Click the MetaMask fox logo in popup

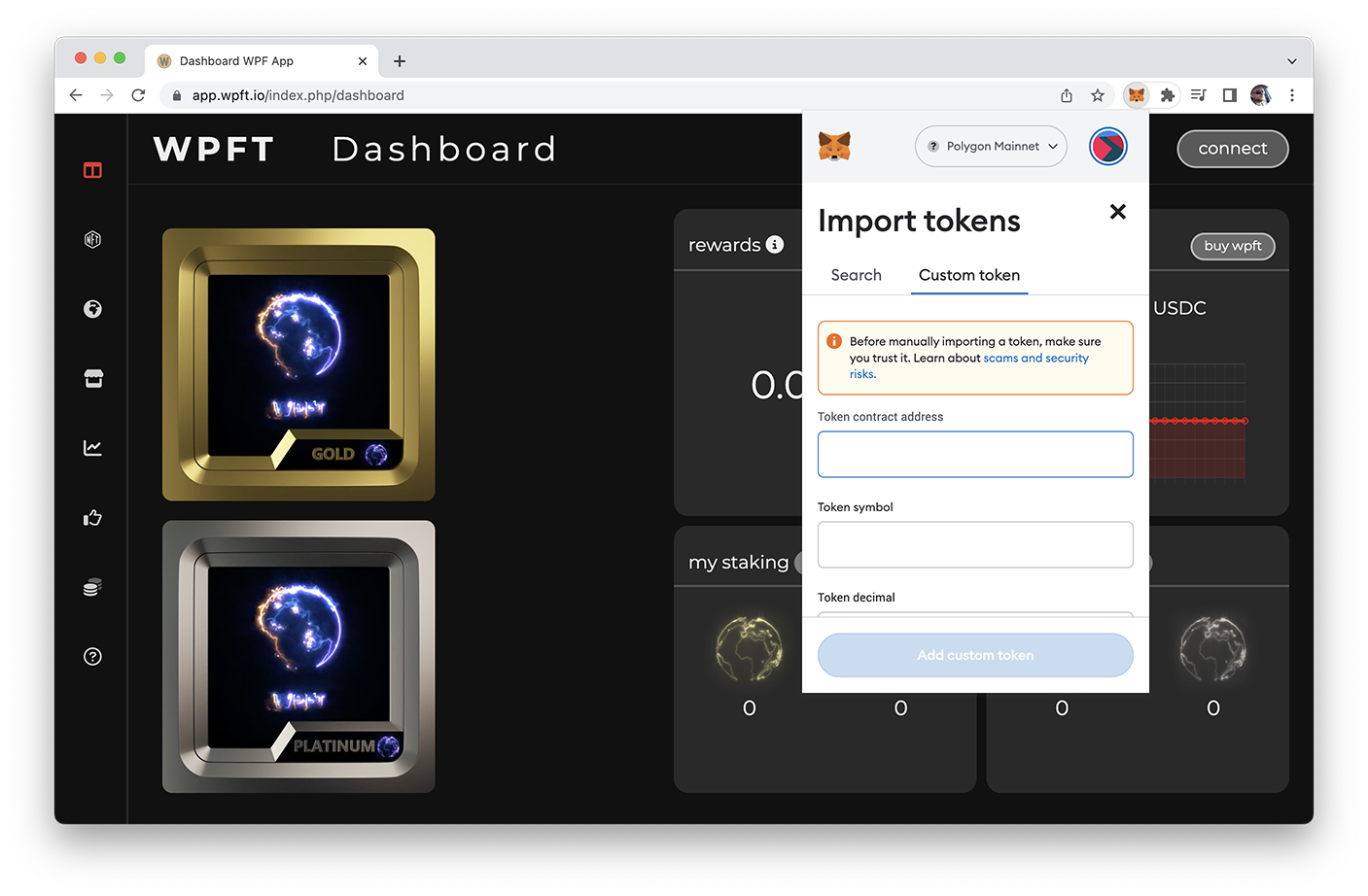pos(834,146)
